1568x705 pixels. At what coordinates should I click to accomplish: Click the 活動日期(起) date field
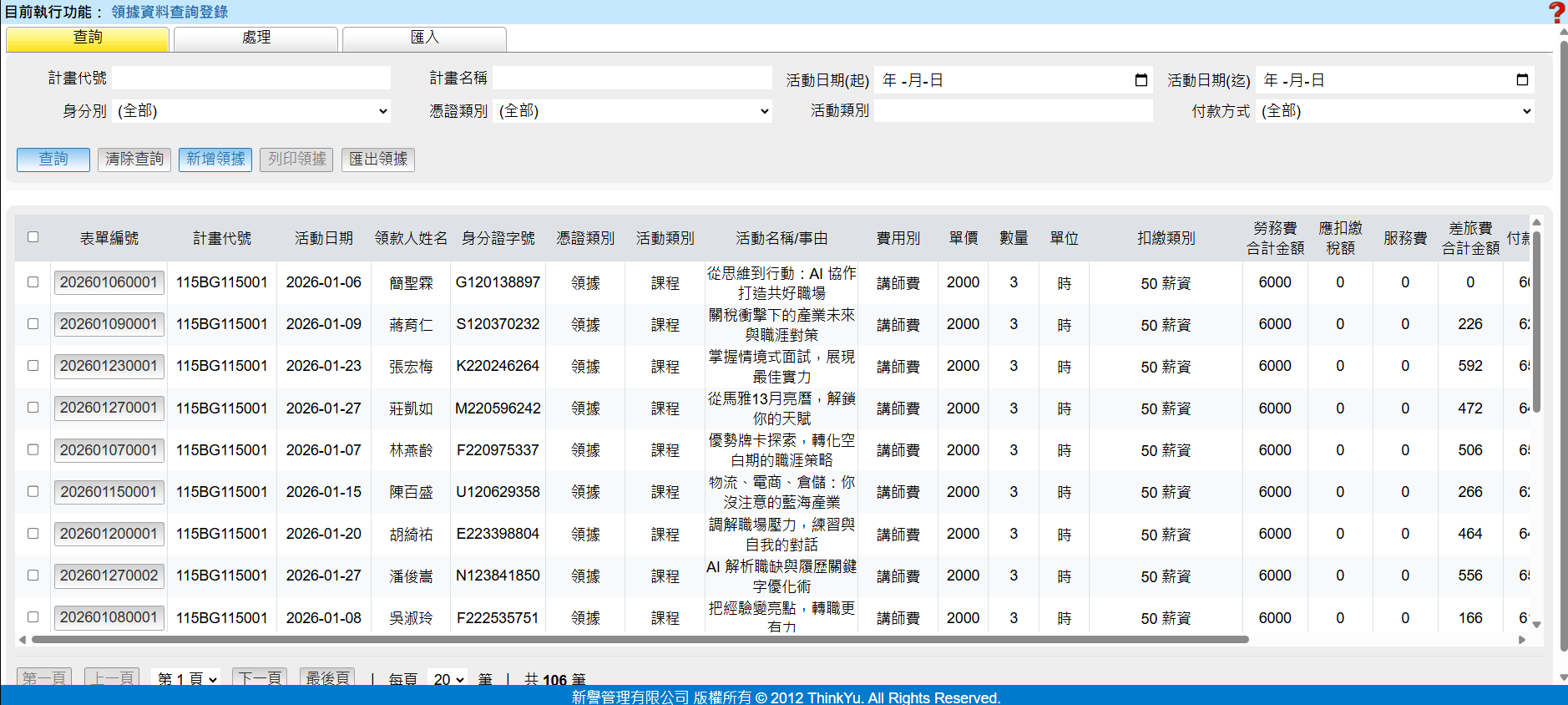click(x=1014, y=80)
